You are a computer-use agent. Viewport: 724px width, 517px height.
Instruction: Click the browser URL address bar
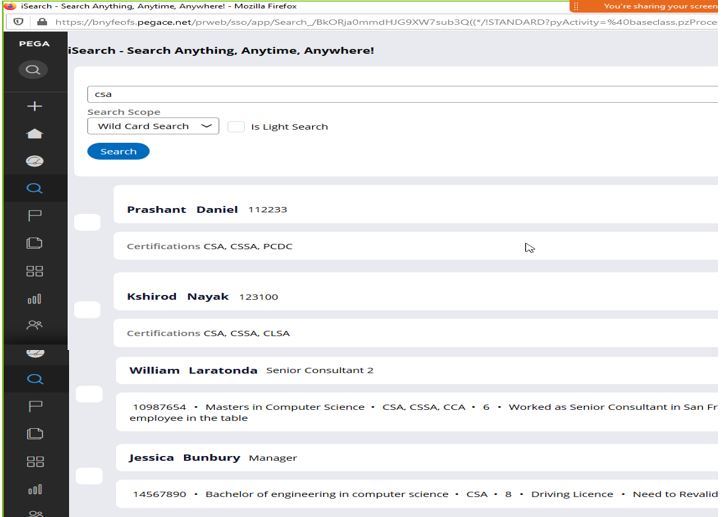pyautogui.click(x=386, y=22)
